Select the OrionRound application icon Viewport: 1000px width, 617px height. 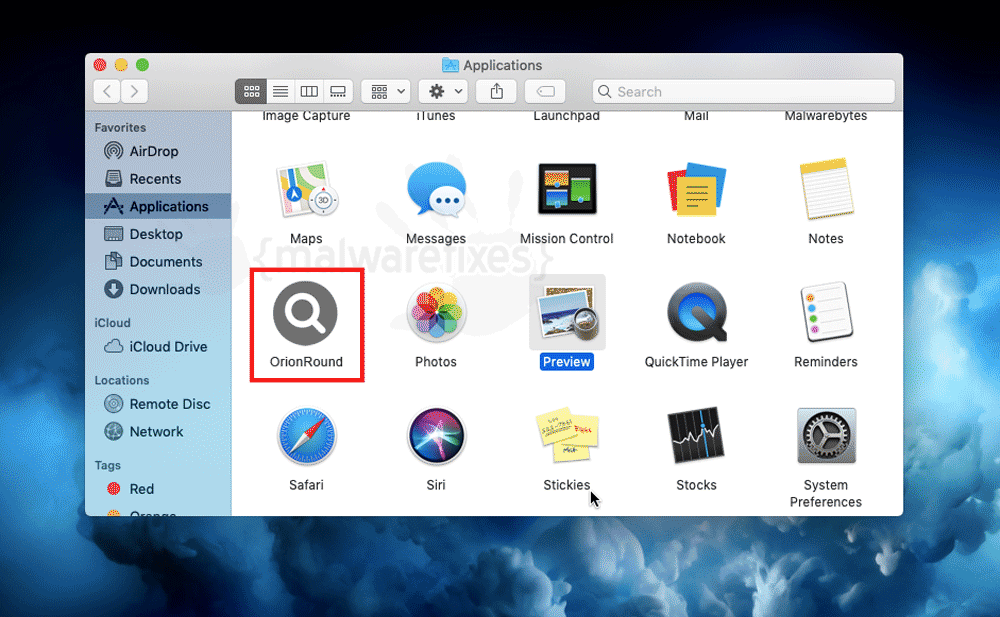coord(305,313)
